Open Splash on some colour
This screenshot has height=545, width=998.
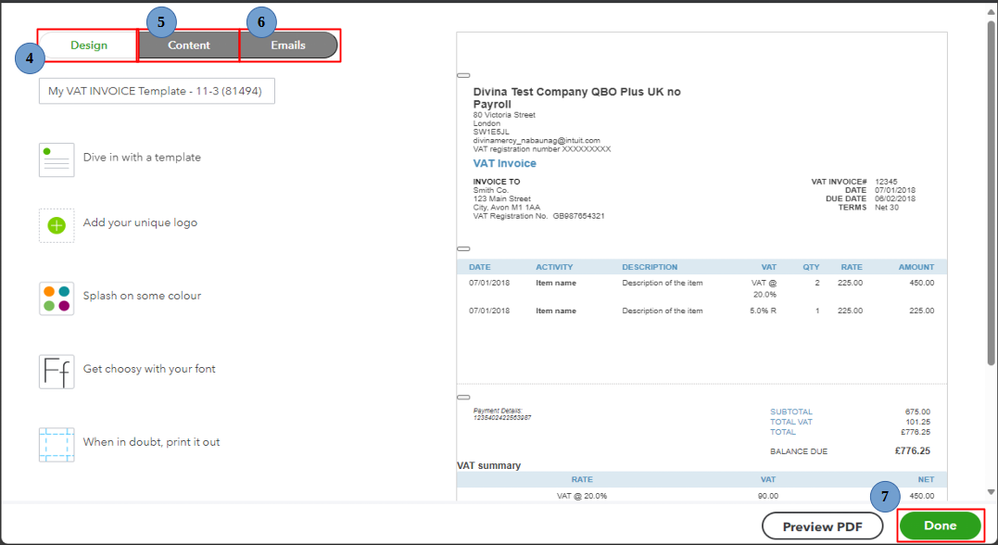coord(142,296)
